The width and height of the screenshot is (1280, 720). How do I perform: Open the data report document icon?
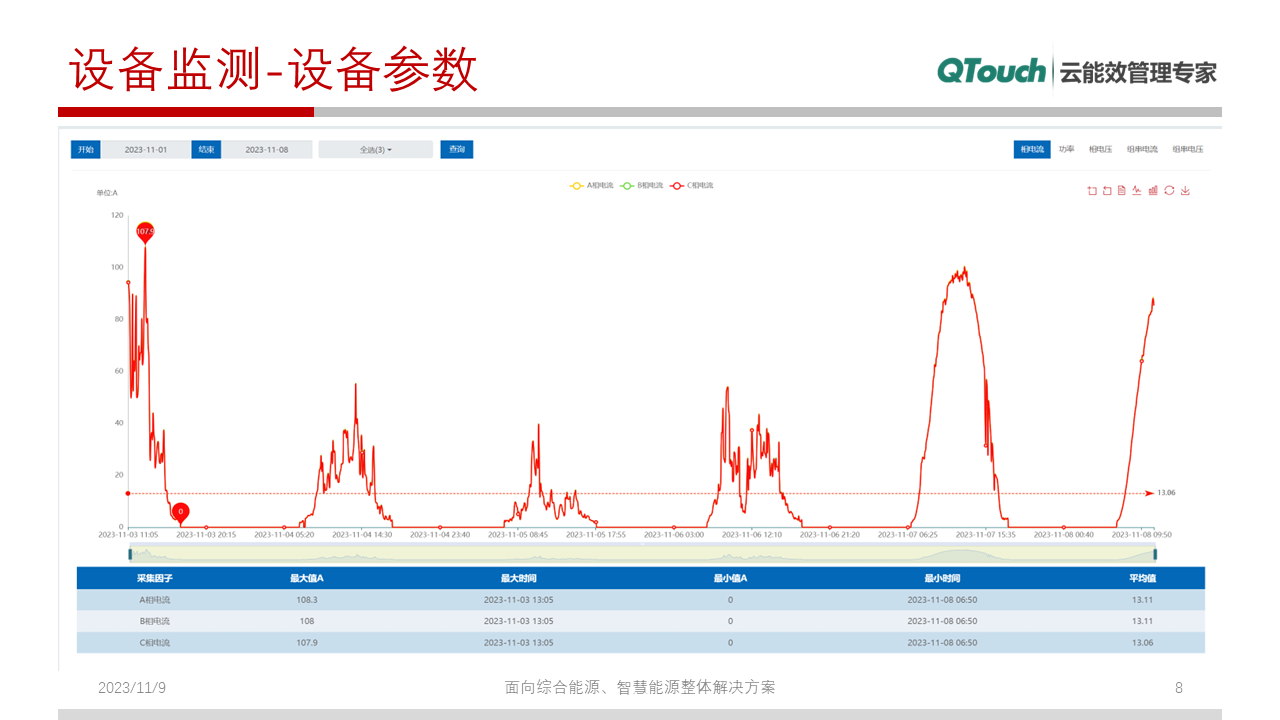click(x=1122, y=190)
